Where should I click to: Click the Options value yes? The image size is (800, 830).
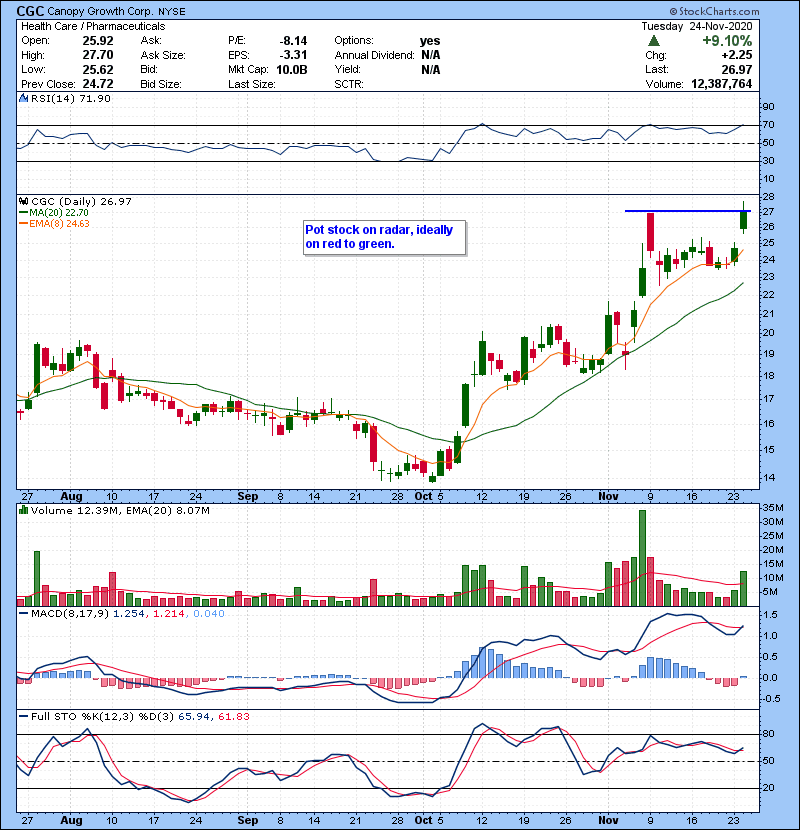tap(430, 41)
